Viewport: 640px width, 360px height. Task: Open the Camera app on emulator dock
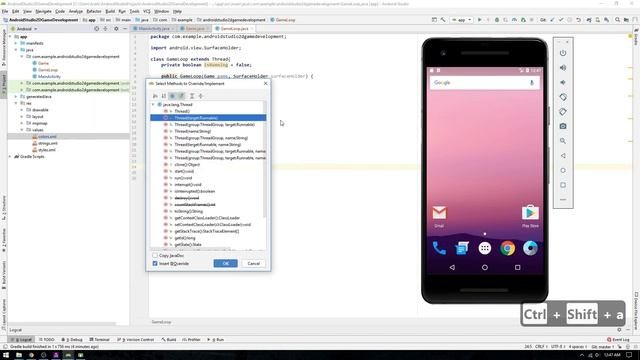tap(530, 248)
